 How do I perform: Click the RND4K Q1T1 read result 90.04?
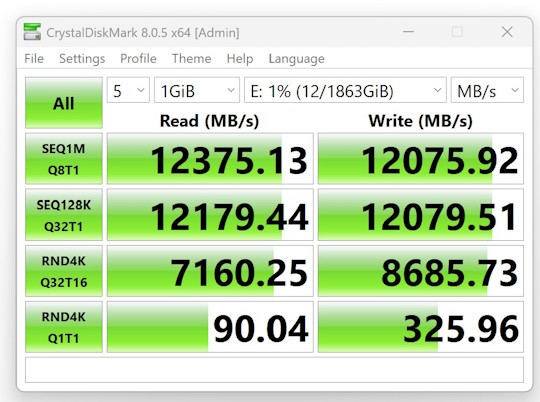pos(210,327)
